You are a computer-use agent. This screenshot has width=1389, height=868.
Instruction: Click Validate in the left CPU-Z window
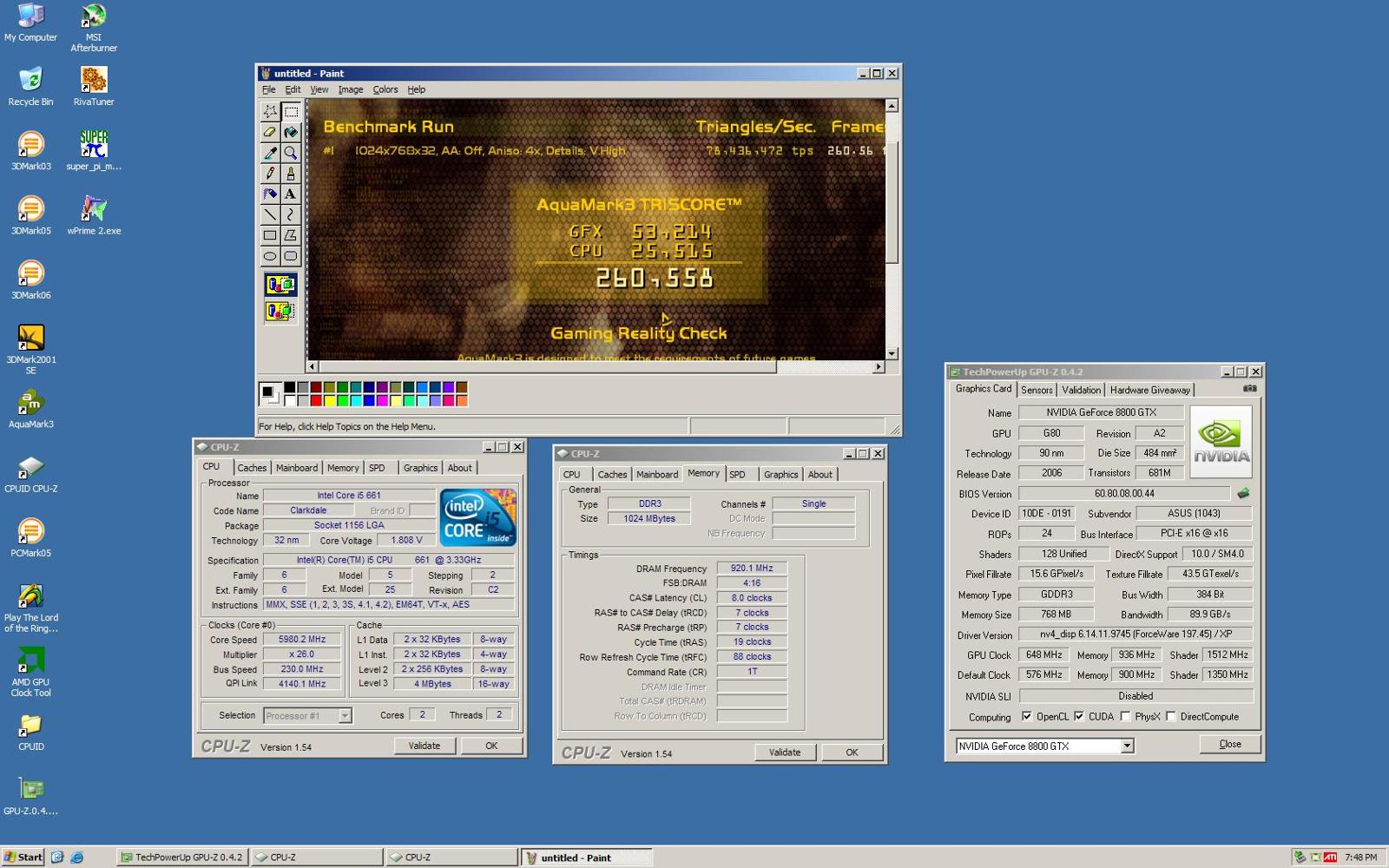(x=425, y=746)
